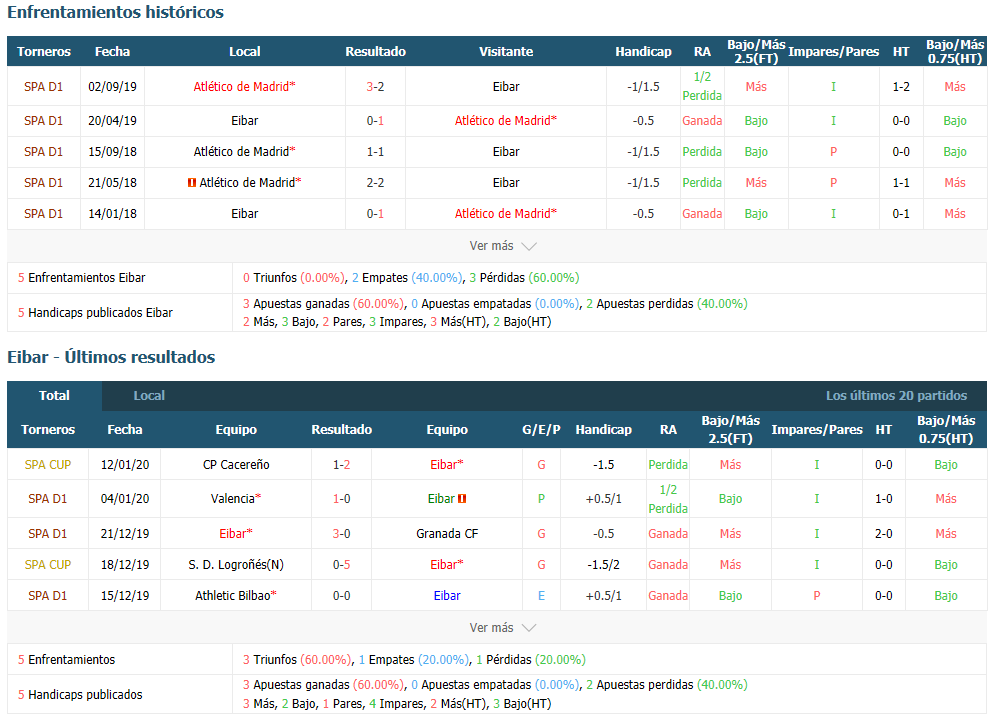997x722 pixels.
Task: Click Enfrentamientos históricos heading
Action: (115, 12)
